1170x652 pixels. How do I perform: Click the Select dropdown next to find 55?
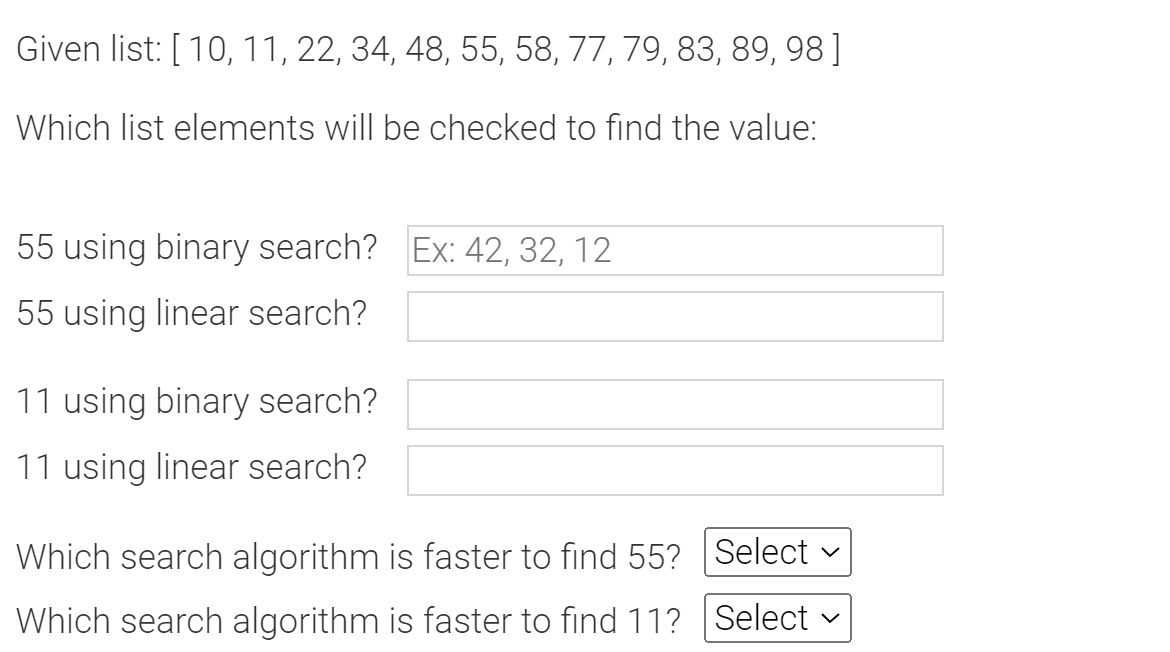[x=779, y=552]
